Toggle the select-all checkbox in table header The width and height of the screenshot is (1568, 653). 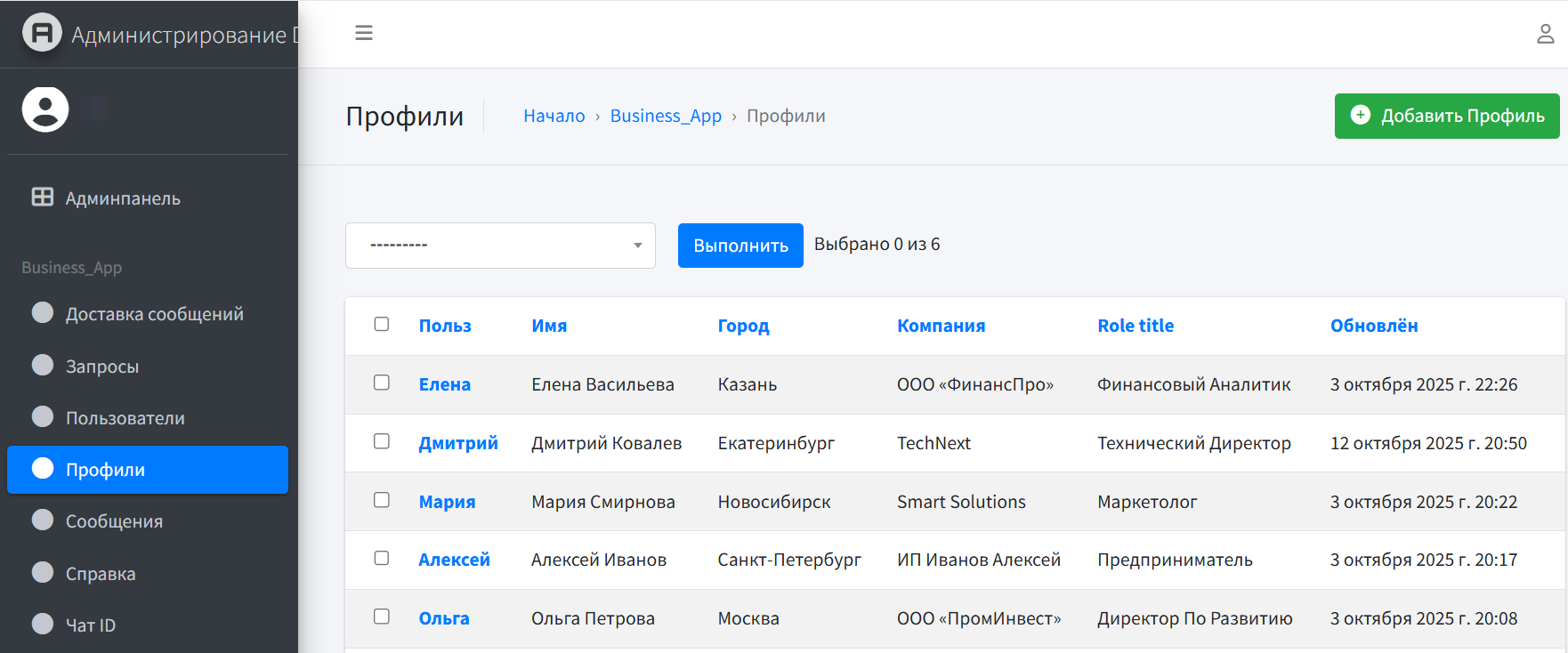tap(382, 324)
